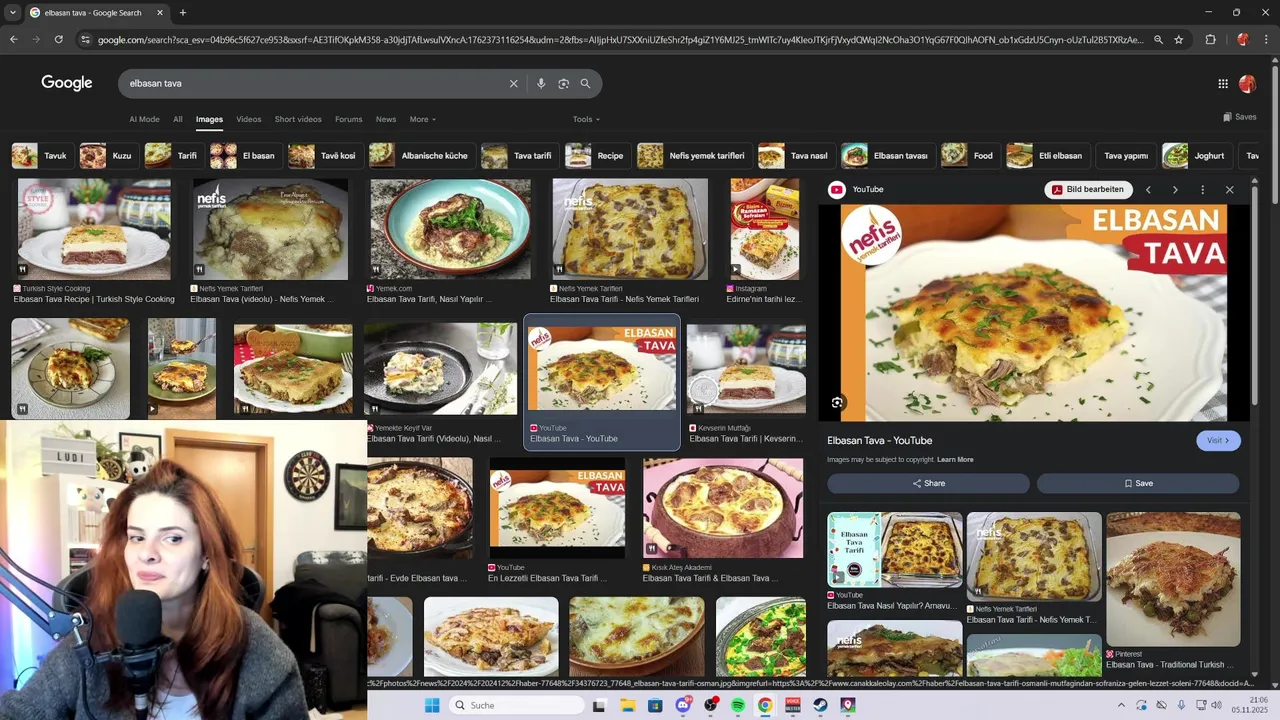Open Steam from the taskbar
The height and width of the screenshot is (720, 1280).
pos(820,705)
